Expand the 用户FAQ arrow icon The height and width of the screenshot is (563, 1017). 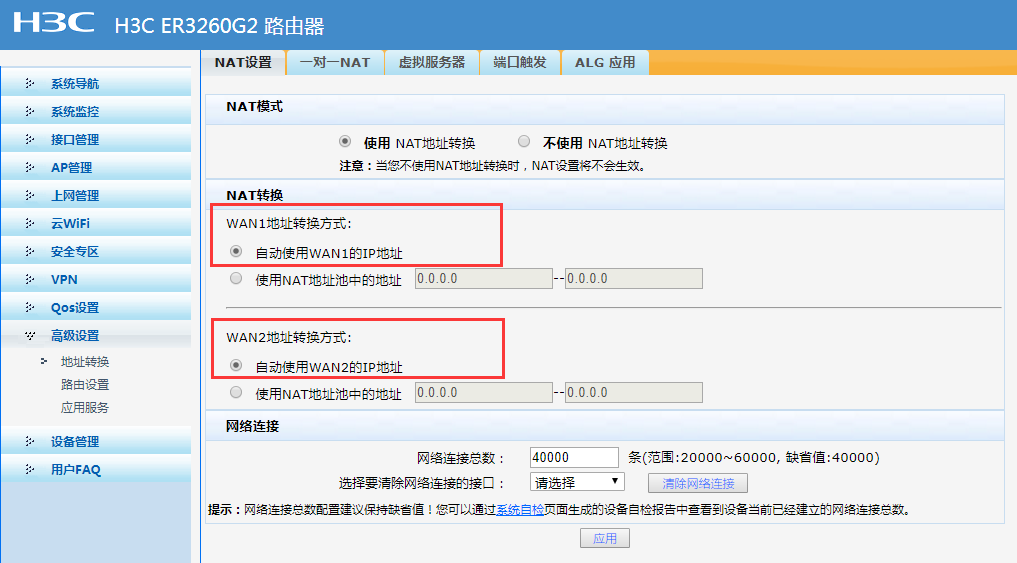(x=30, y=469)
